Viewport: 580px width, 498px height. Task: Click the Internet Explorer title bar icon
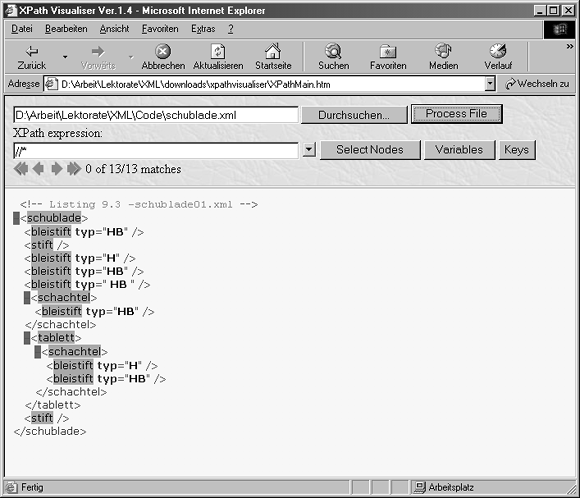(x=10, y=10)
